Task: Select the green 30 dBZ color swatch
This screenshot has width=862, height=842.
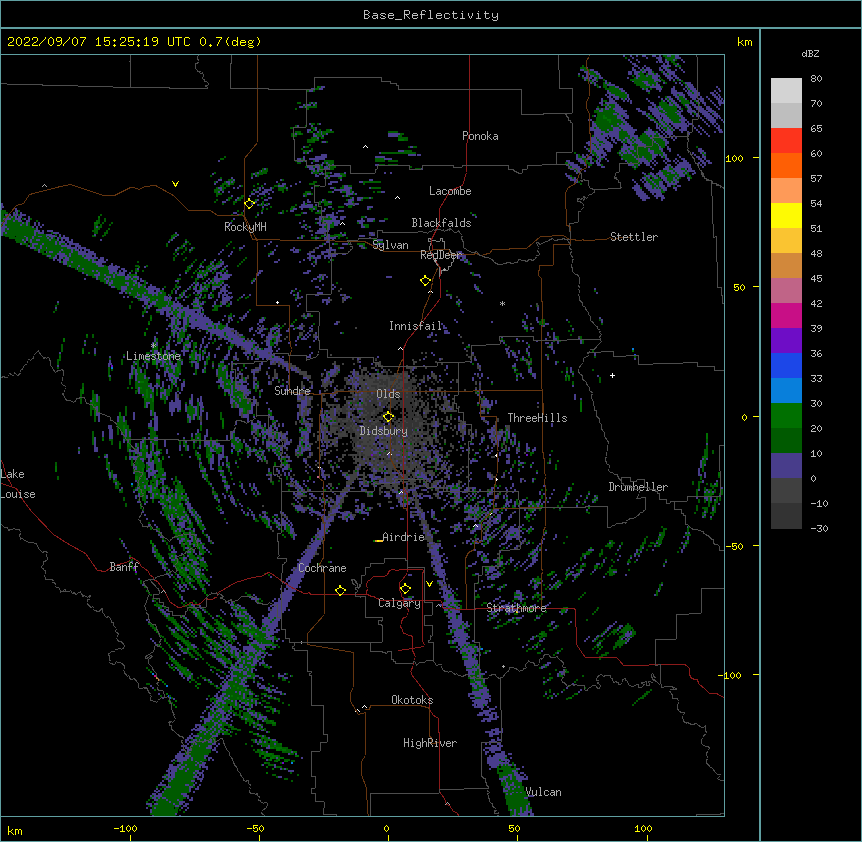Action: coord(786,416)
